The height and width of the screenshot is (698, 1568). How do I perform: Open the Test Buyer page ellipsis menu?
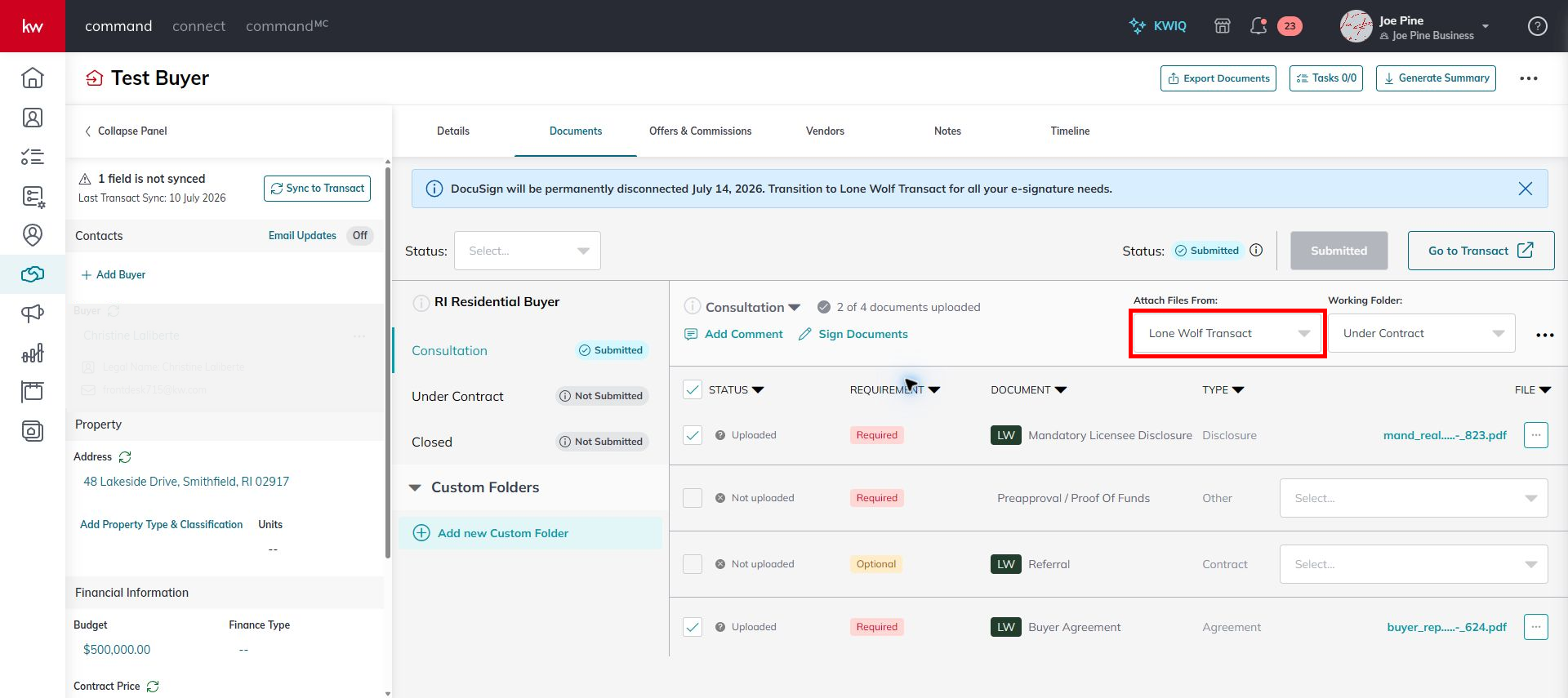click(1529, 78)
